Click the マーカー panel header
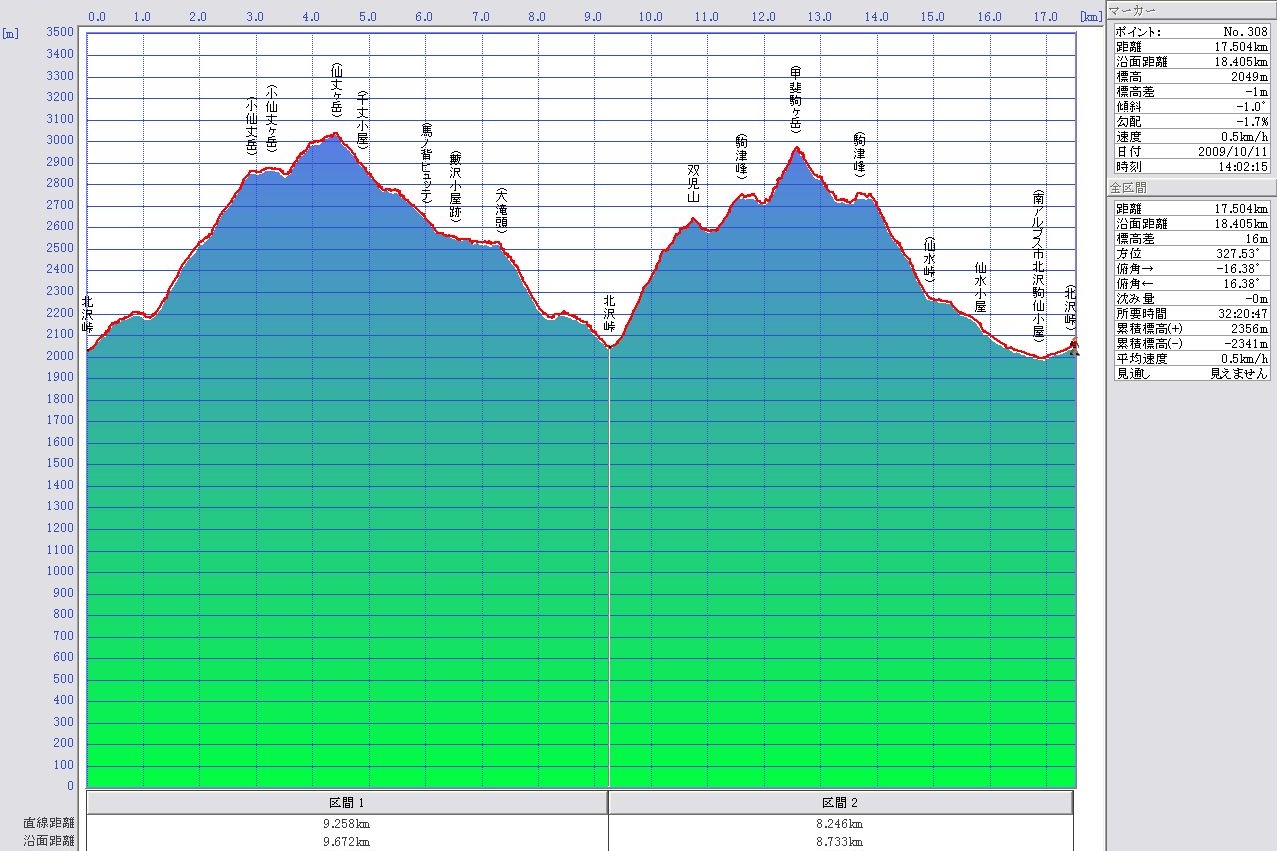Screen dimensions: 1277x851 pos(1191,11)
